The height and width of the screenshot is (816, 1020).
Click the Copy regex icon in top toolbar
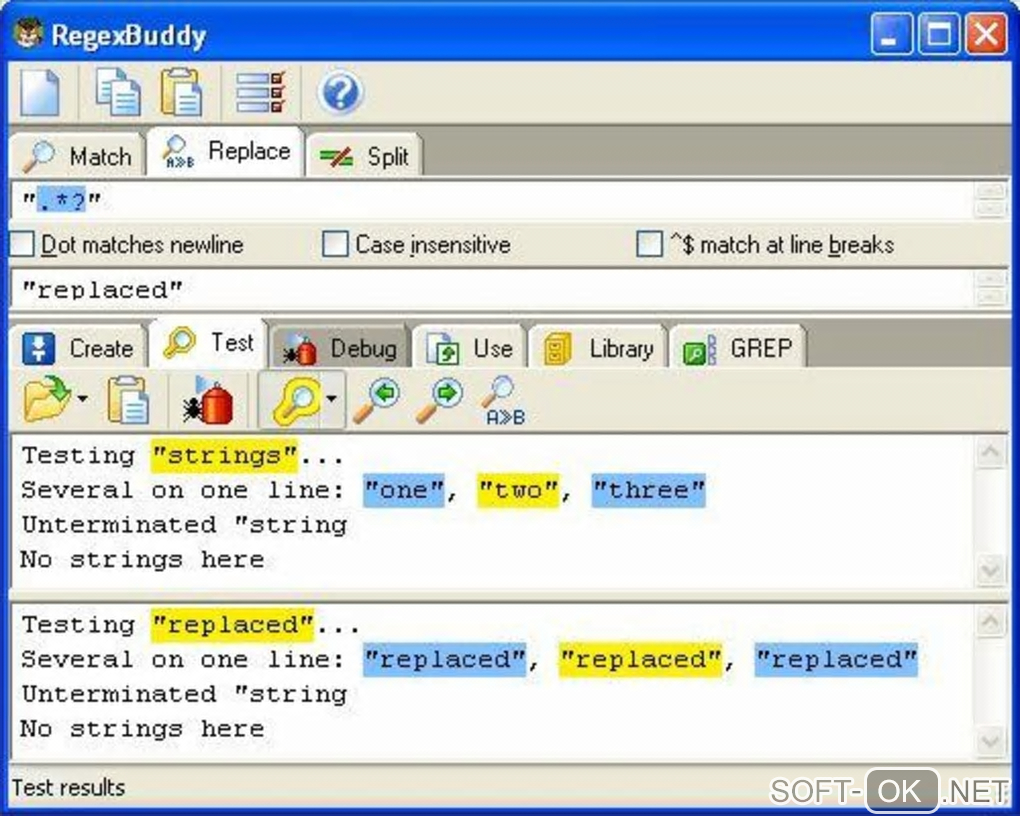pyautogui.click(x=118, y=93)
